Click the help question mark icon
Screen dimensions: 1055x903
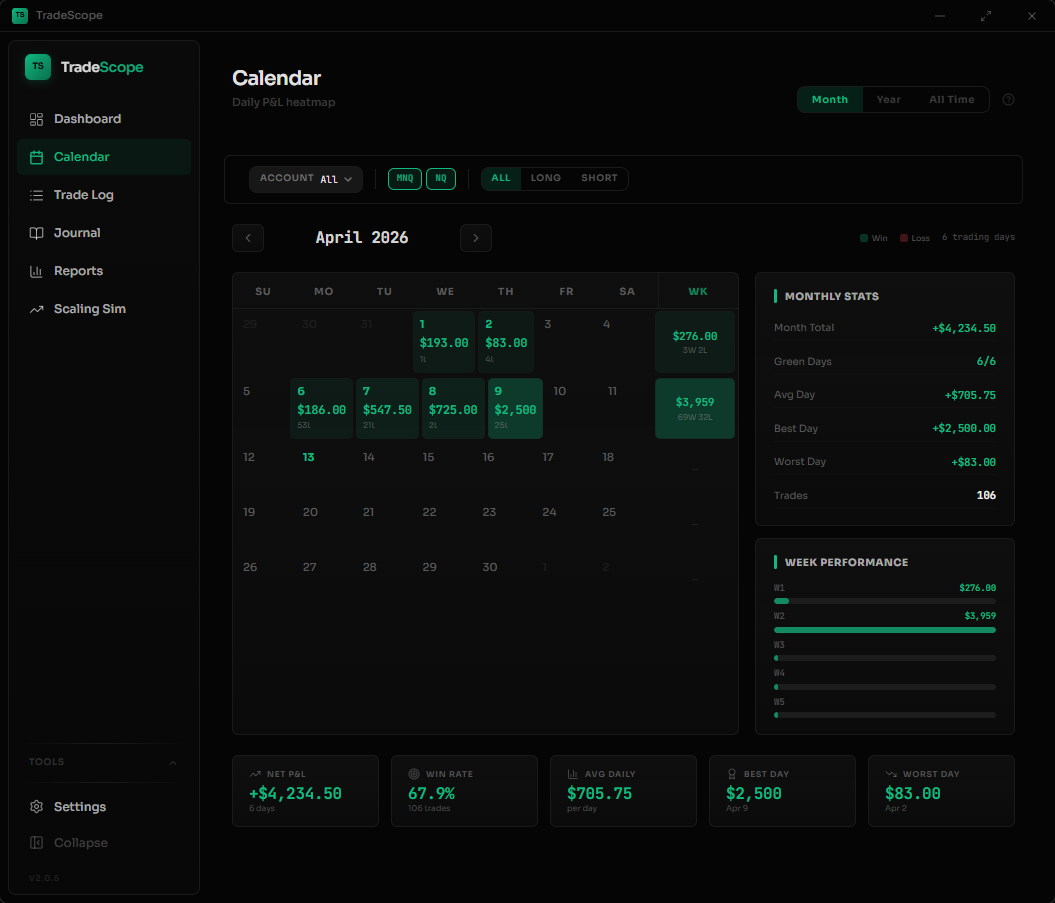click(x=1008, y=100)
